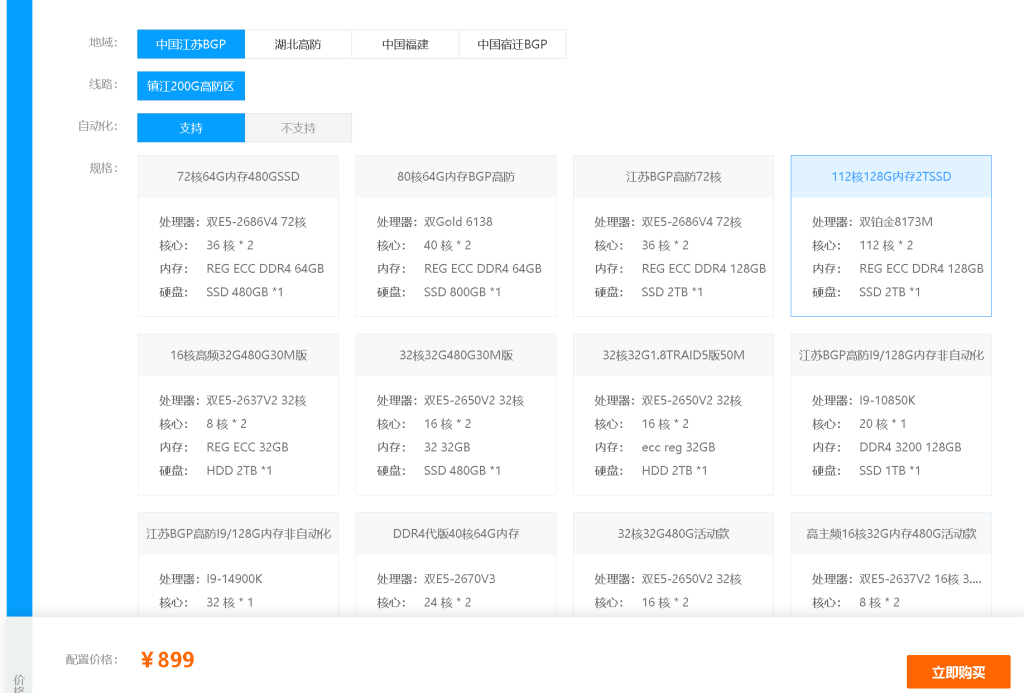Image resolution: width=1024 pixels, height=693 pixels.
Task: Choose the 16核高频32G480G30M版 plan
Action: [x=238, y=415]
